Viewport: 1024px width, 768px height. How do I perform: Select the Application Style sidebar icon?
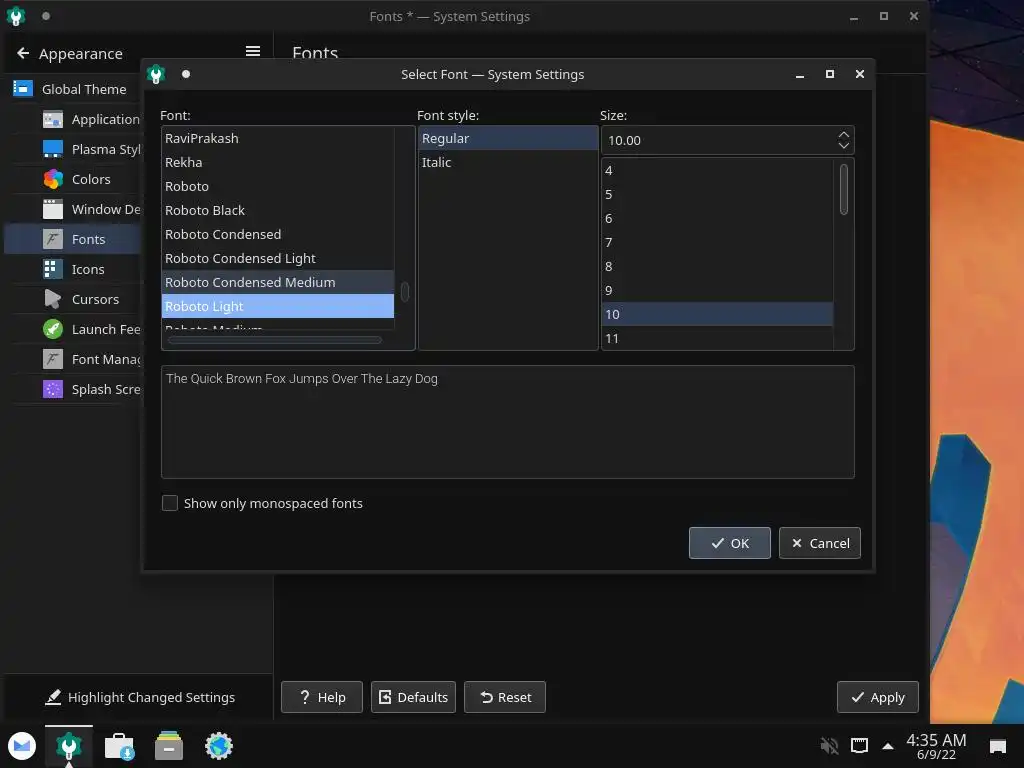53,120
